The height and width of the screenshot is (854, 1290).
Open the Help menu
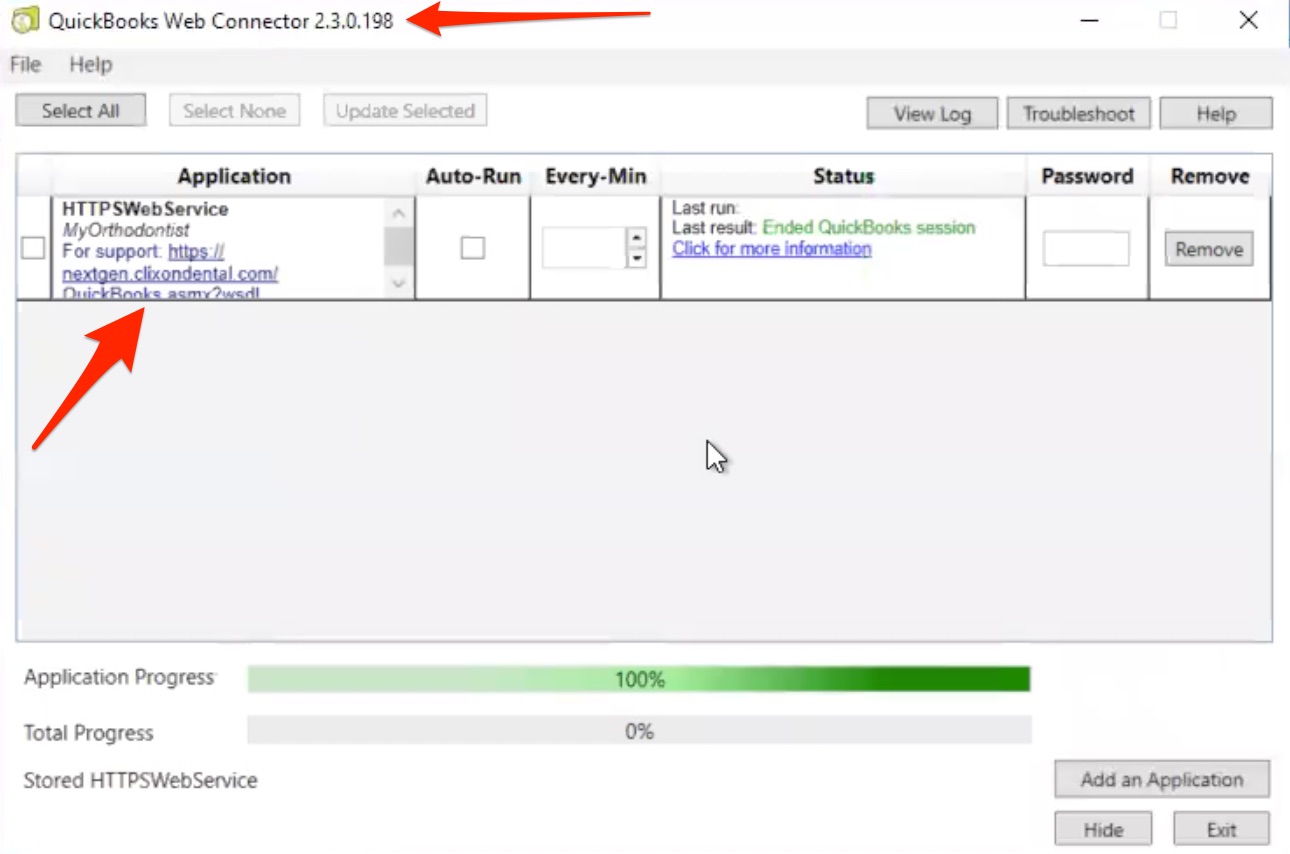click(91, 65)
